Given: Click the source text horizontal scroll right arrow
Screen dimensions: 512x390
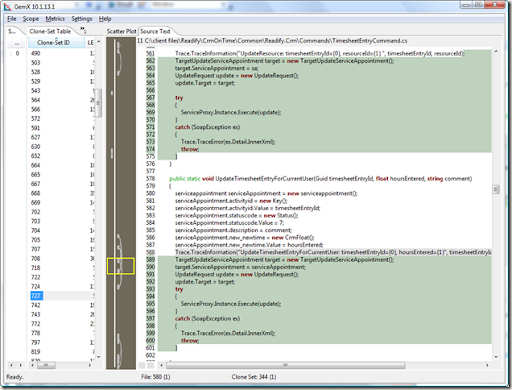Looking at the screenshot, I should (487, 365).
